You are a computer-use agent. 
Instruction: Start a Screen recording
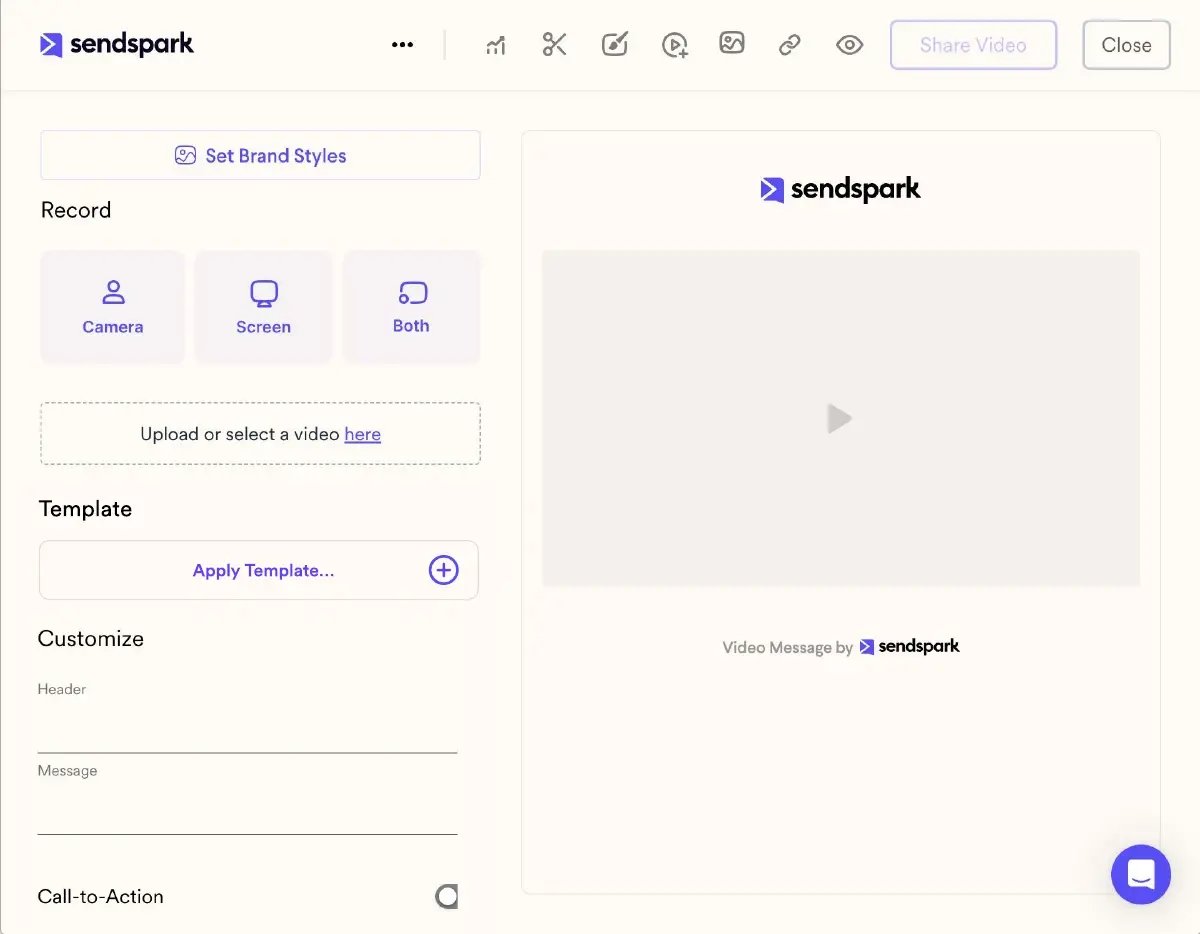tap(263, 306)
